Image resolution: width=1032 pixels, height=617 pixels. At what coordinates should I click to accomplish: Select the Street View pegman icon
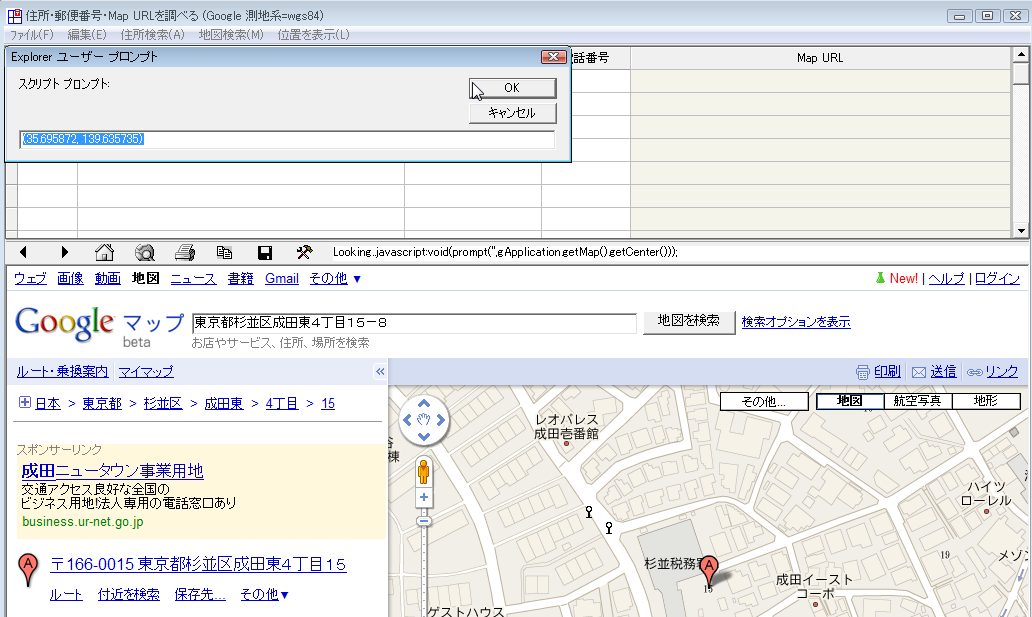(424, 471)
